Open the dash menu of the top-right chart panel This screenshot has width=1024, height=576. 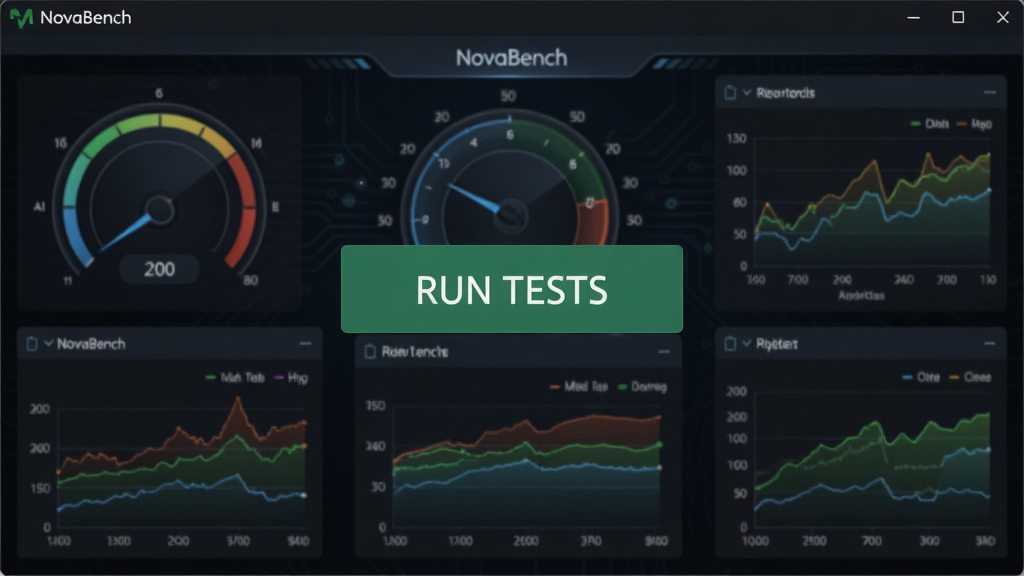tap(990, 93)
